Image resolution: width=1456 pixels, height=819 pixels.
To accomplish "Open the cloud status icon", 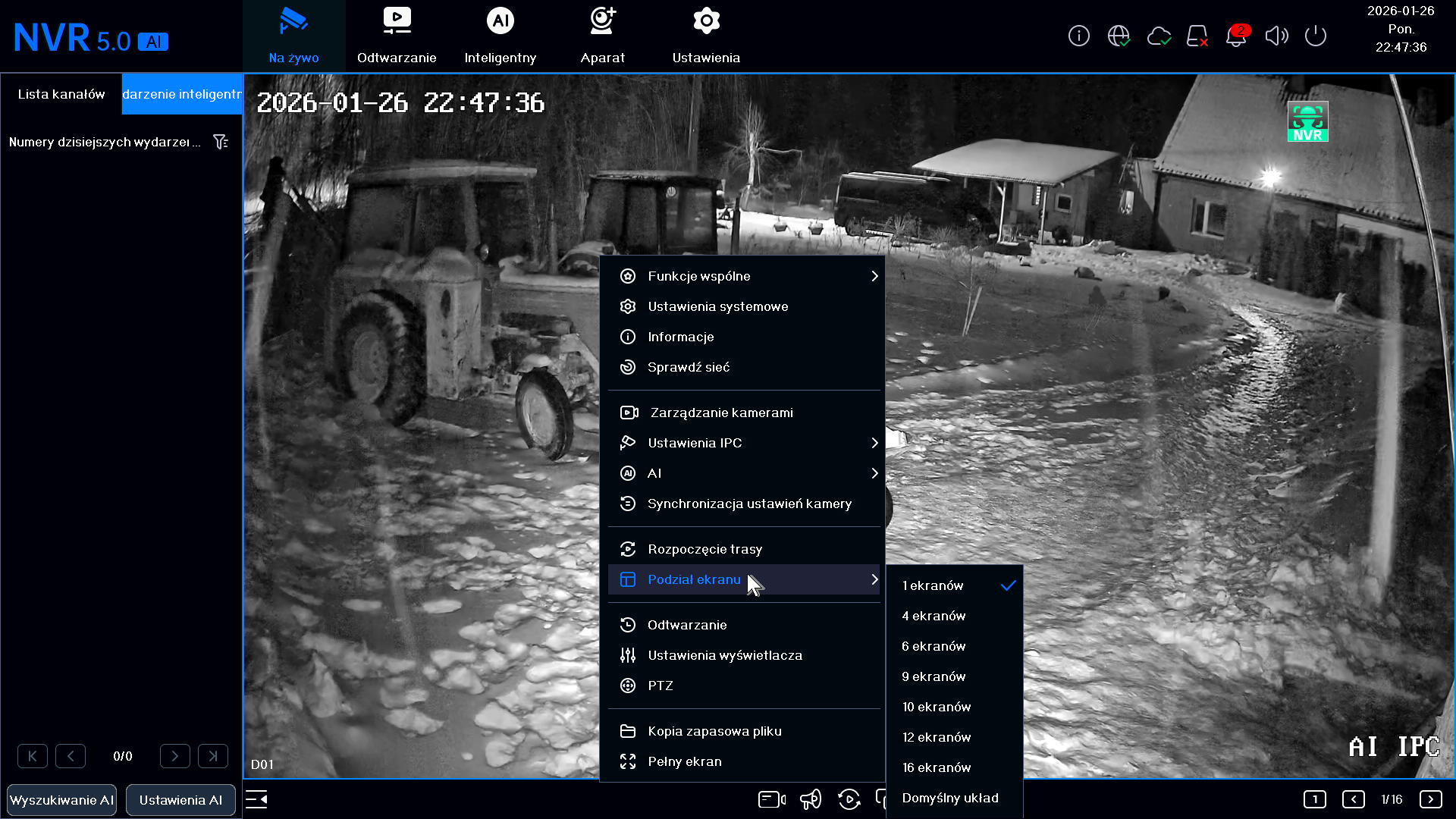I will pos(1158,36).
